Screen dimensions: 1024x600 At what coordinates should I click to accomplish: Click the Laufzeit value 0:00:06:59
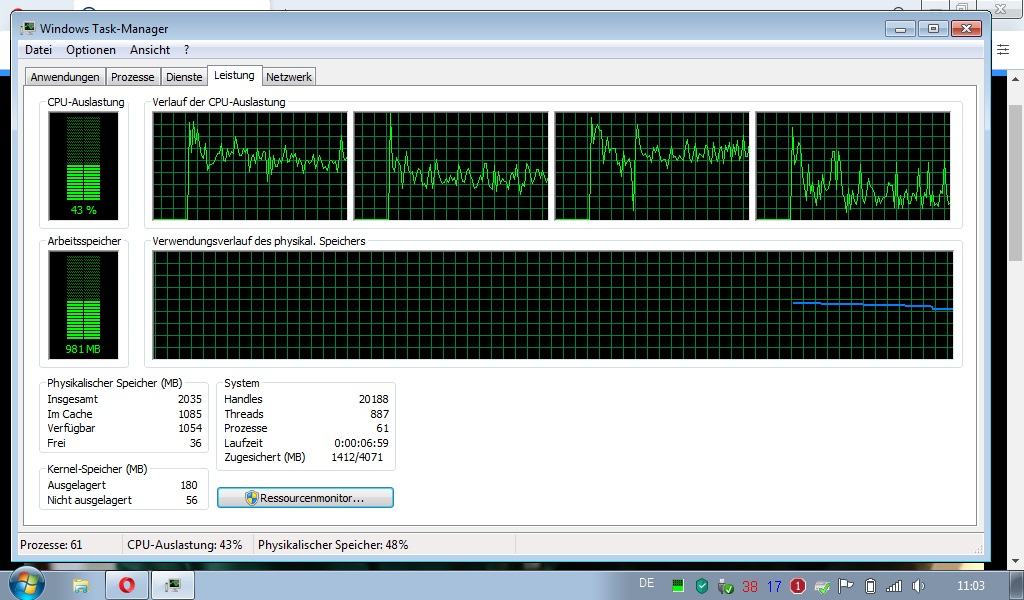pos(361,443)
